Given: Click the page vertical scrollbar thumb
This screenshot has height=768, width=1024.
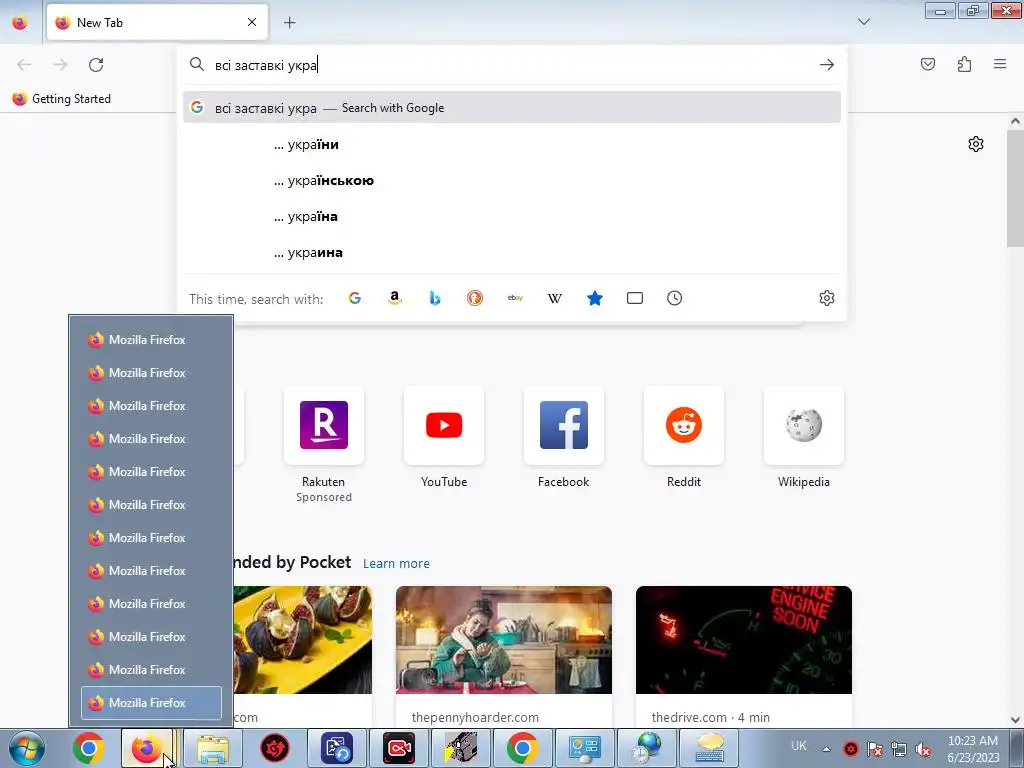Looking at the screenshot, I should [1016, 188].
